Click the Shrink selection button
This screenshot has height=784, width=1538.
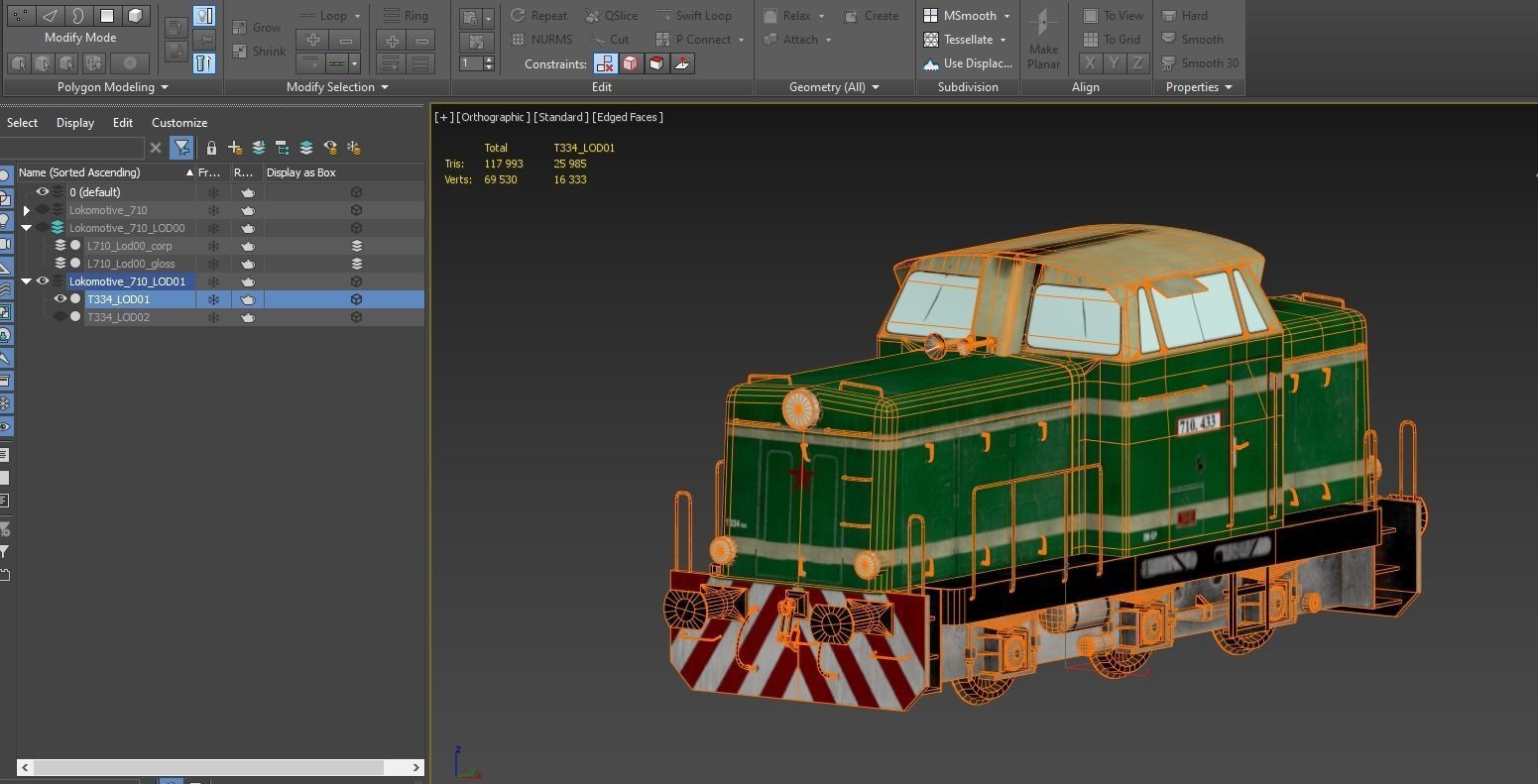[259, 52]
